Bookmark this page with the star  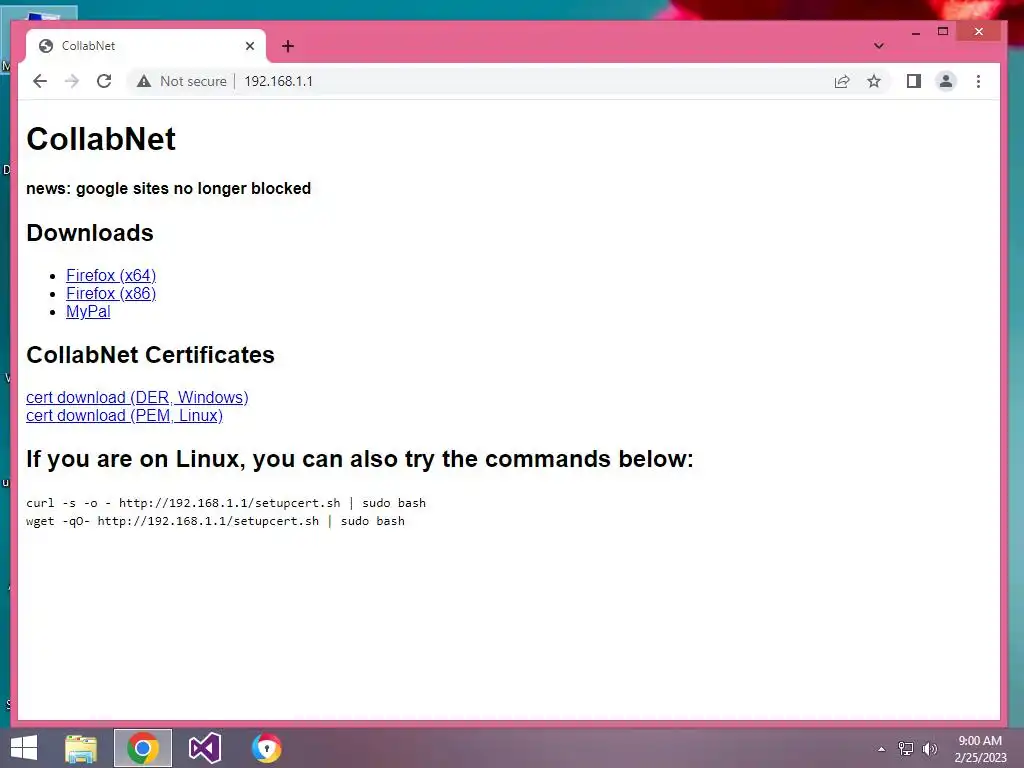click(874, 81)
